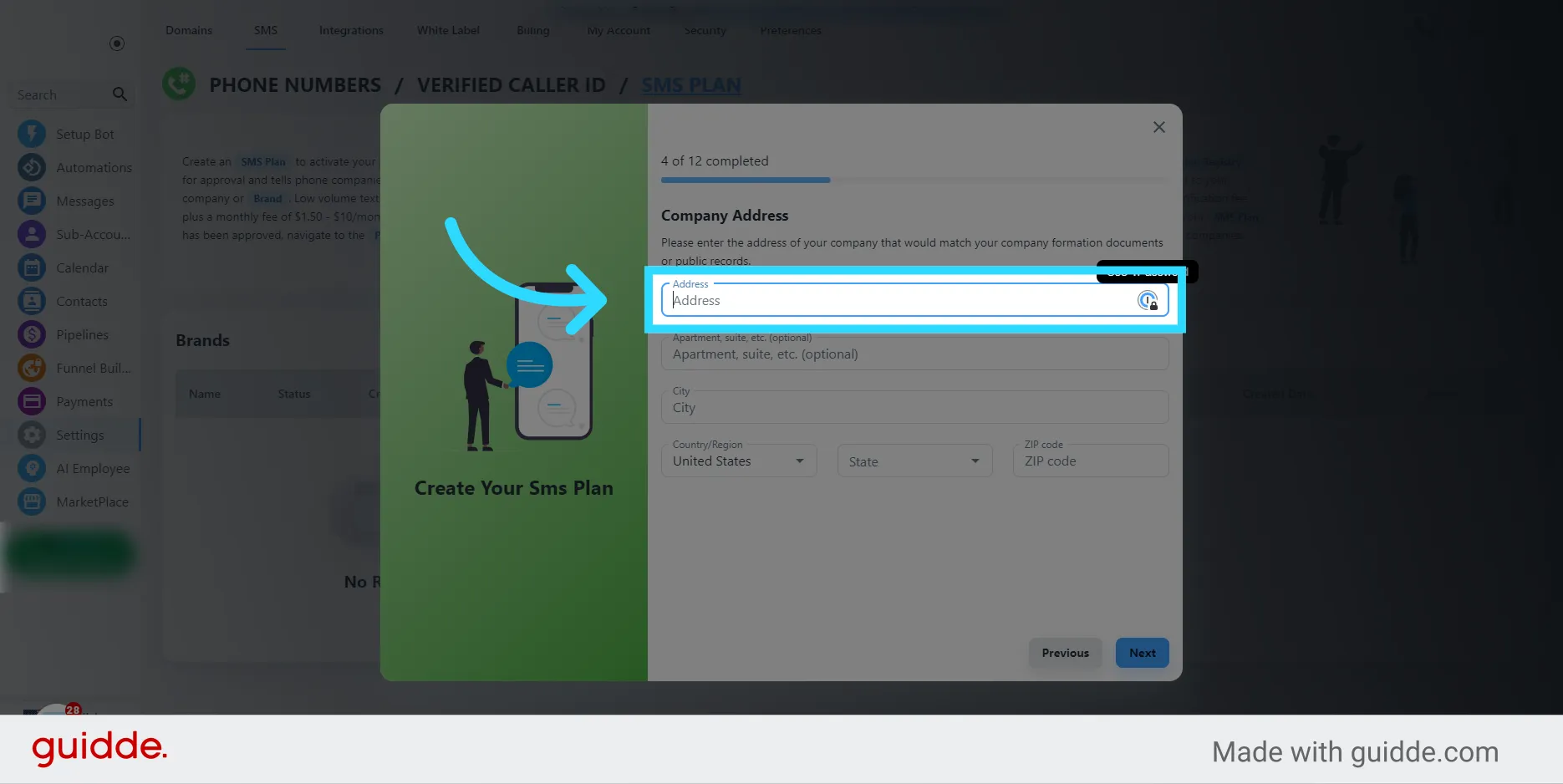Focus the City input field
1563x784 pixels.
click(x=914, y=407)
